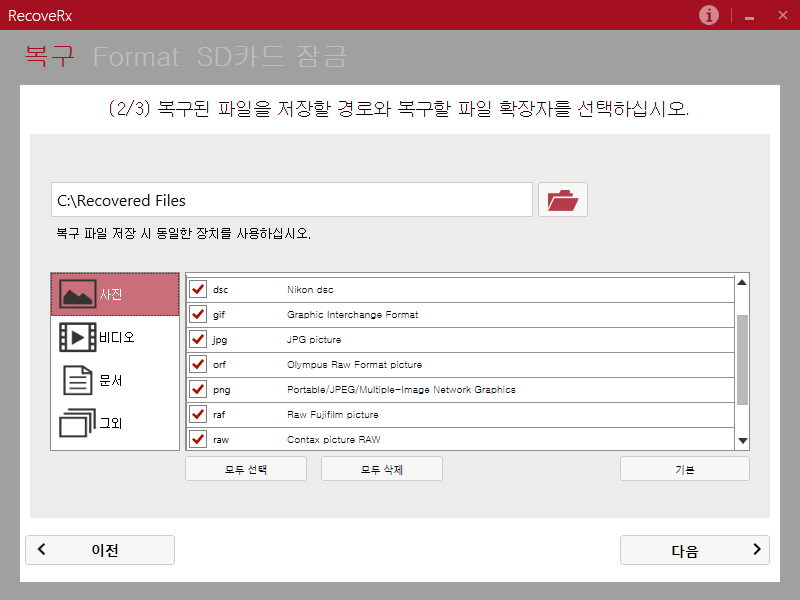Select the 문서 (Document) category
Viewport: 800px width, 600px height.
point(115,381)
